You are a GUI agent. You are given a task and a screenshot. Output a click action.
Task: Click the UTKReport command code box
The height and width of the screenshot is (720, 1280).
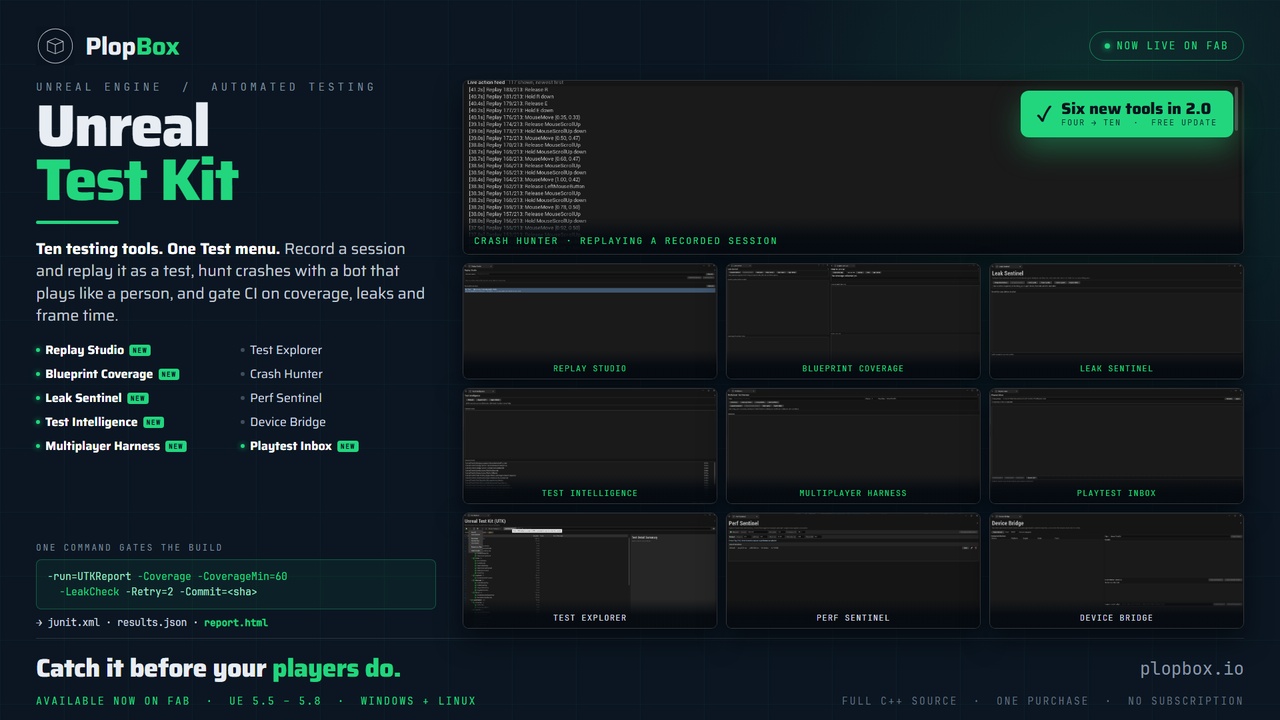pyautogui.click(x=236, y=584)
